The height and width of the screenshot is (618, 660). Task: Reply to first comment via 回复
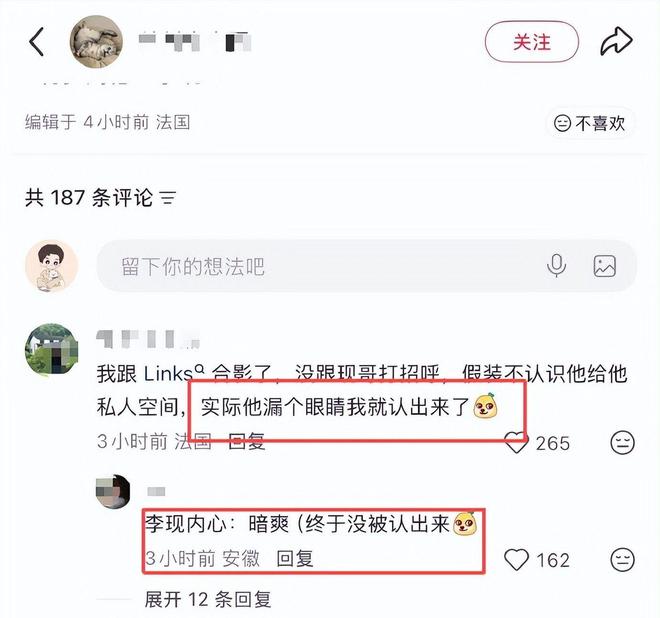pos(246,442)
